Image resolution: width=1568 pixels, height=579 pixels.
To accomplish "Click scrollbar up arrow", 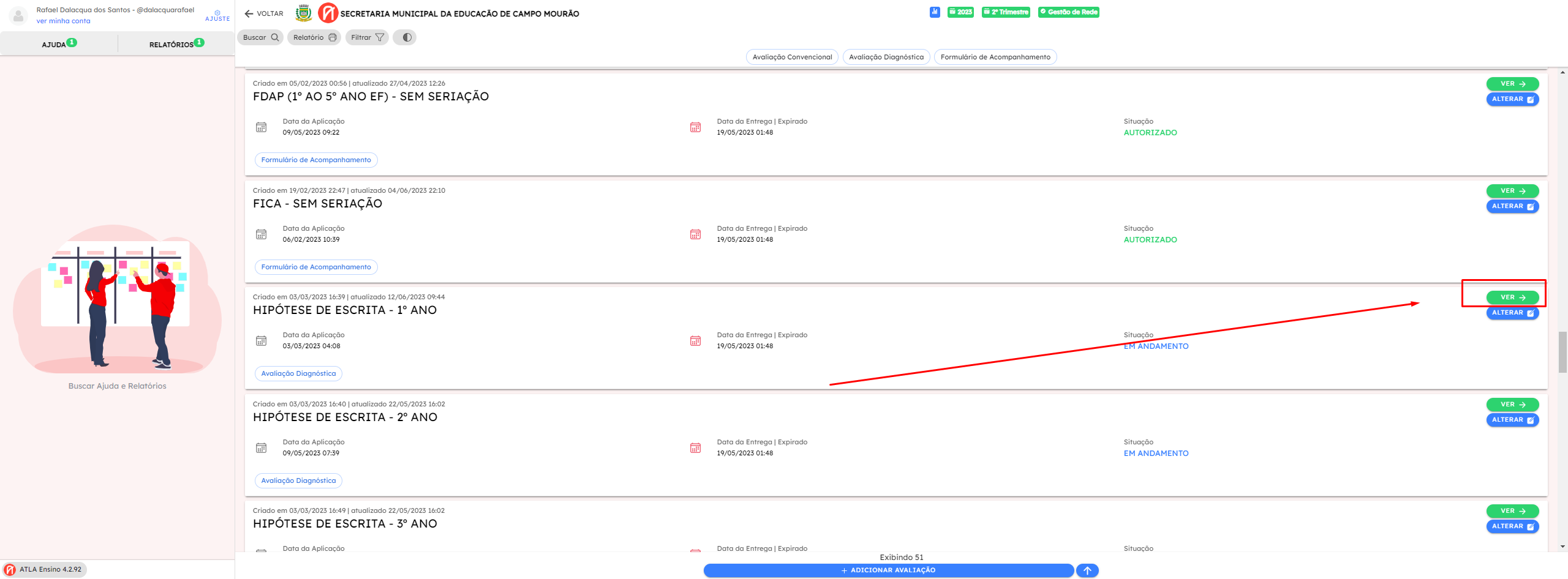I will [1562, 72].
